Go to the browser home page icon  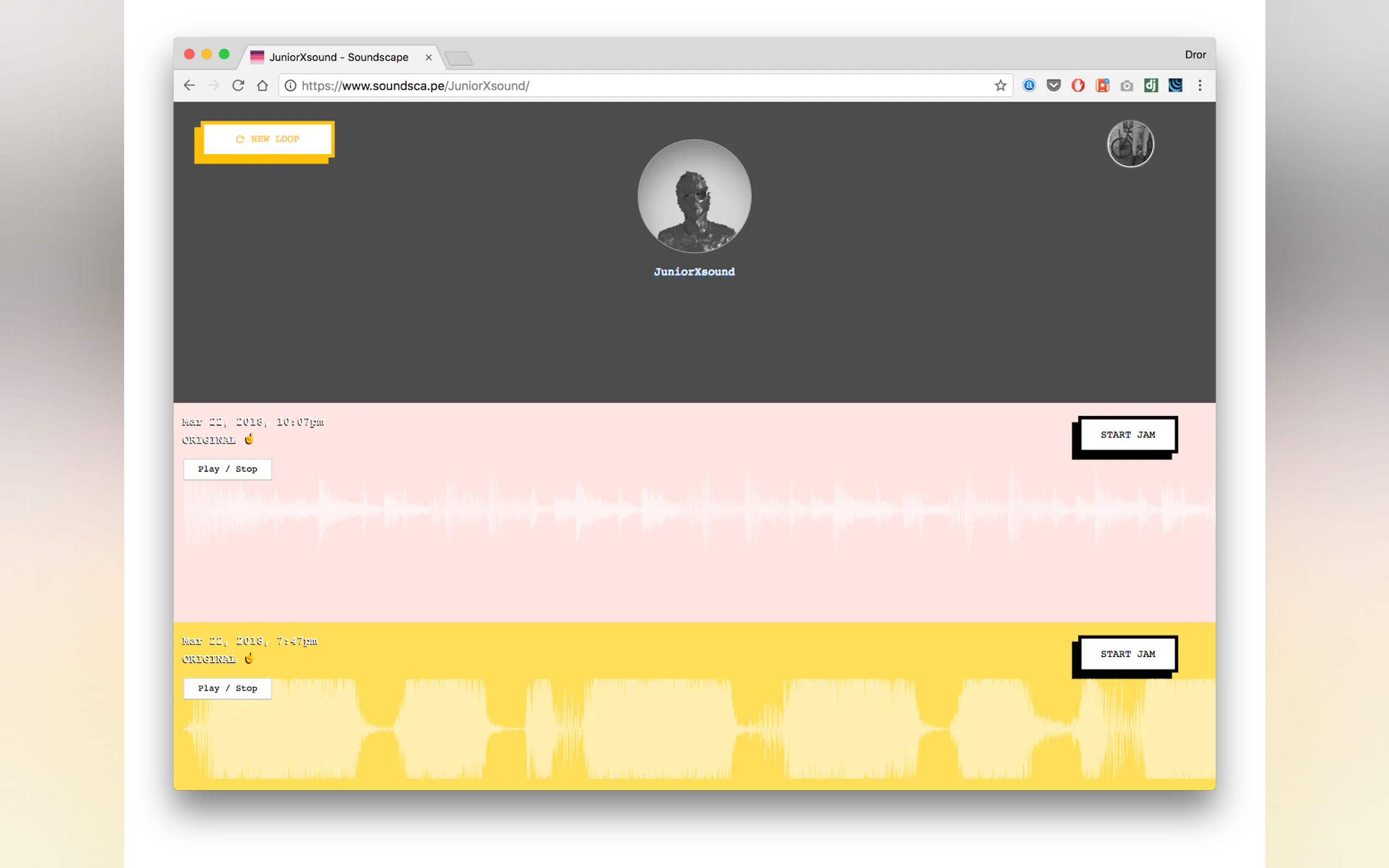262,85
